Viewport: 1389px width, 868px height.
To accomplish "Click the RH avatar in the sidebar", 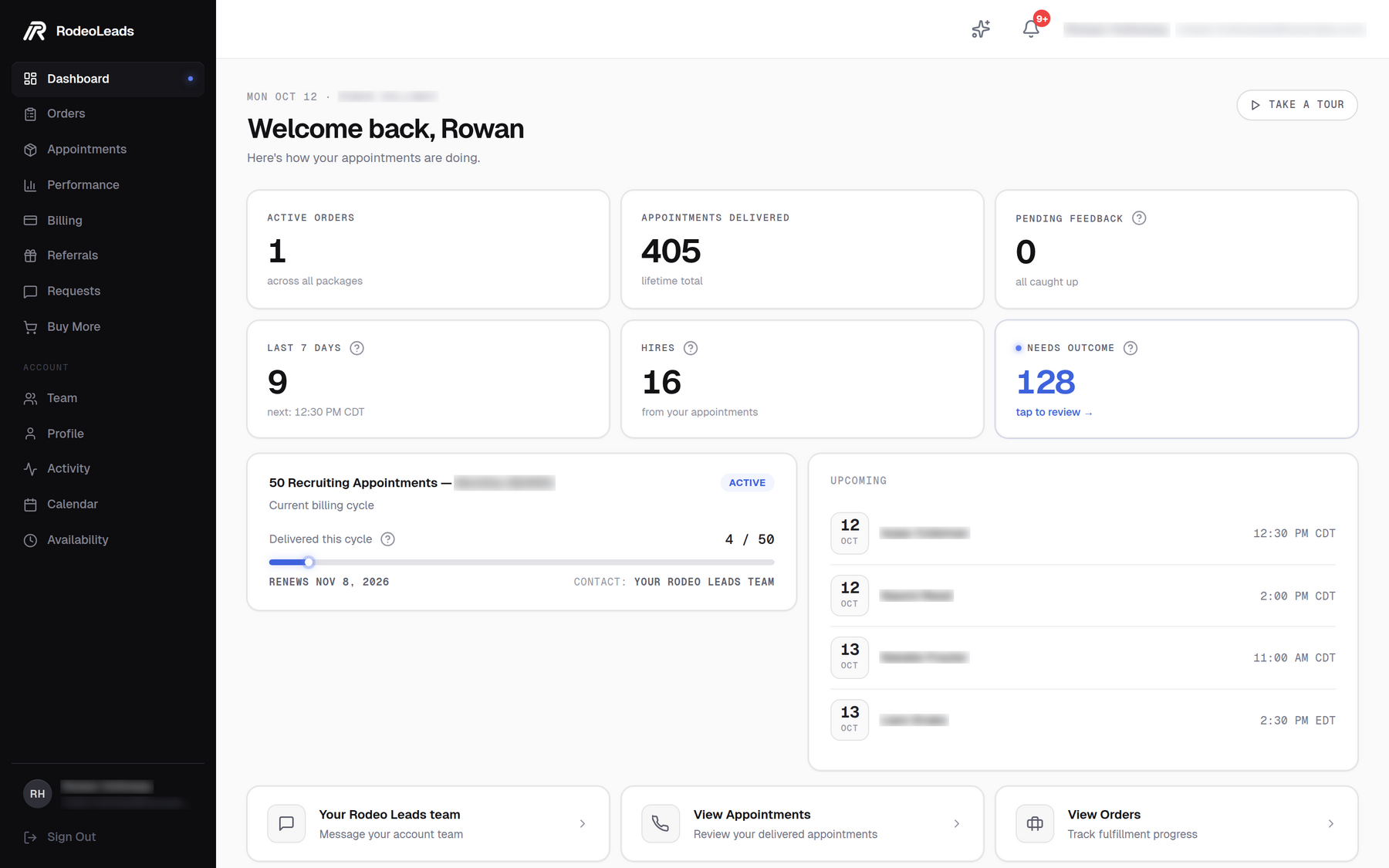I will (x=37, y=793).
